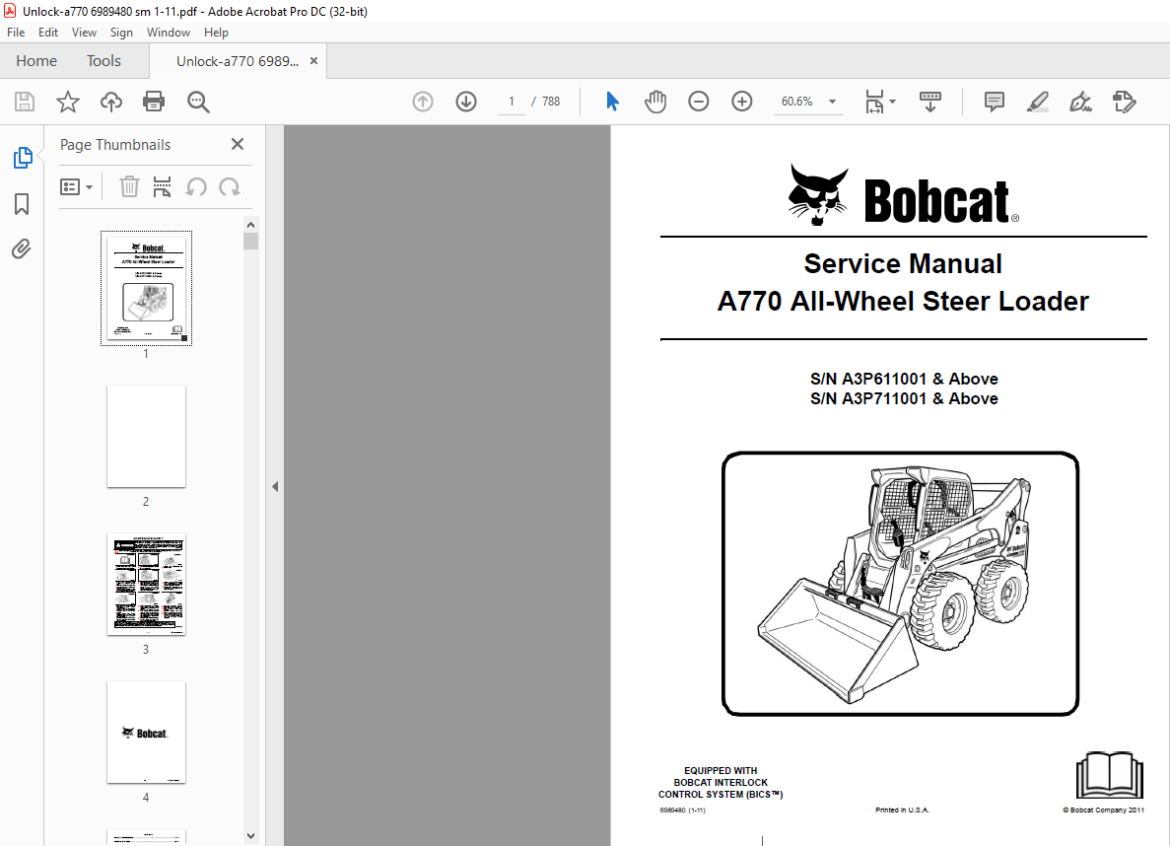This screenshot has height=846, width=1170.
Task: Rotate page clockwise icon
Action: pos(229,187)
